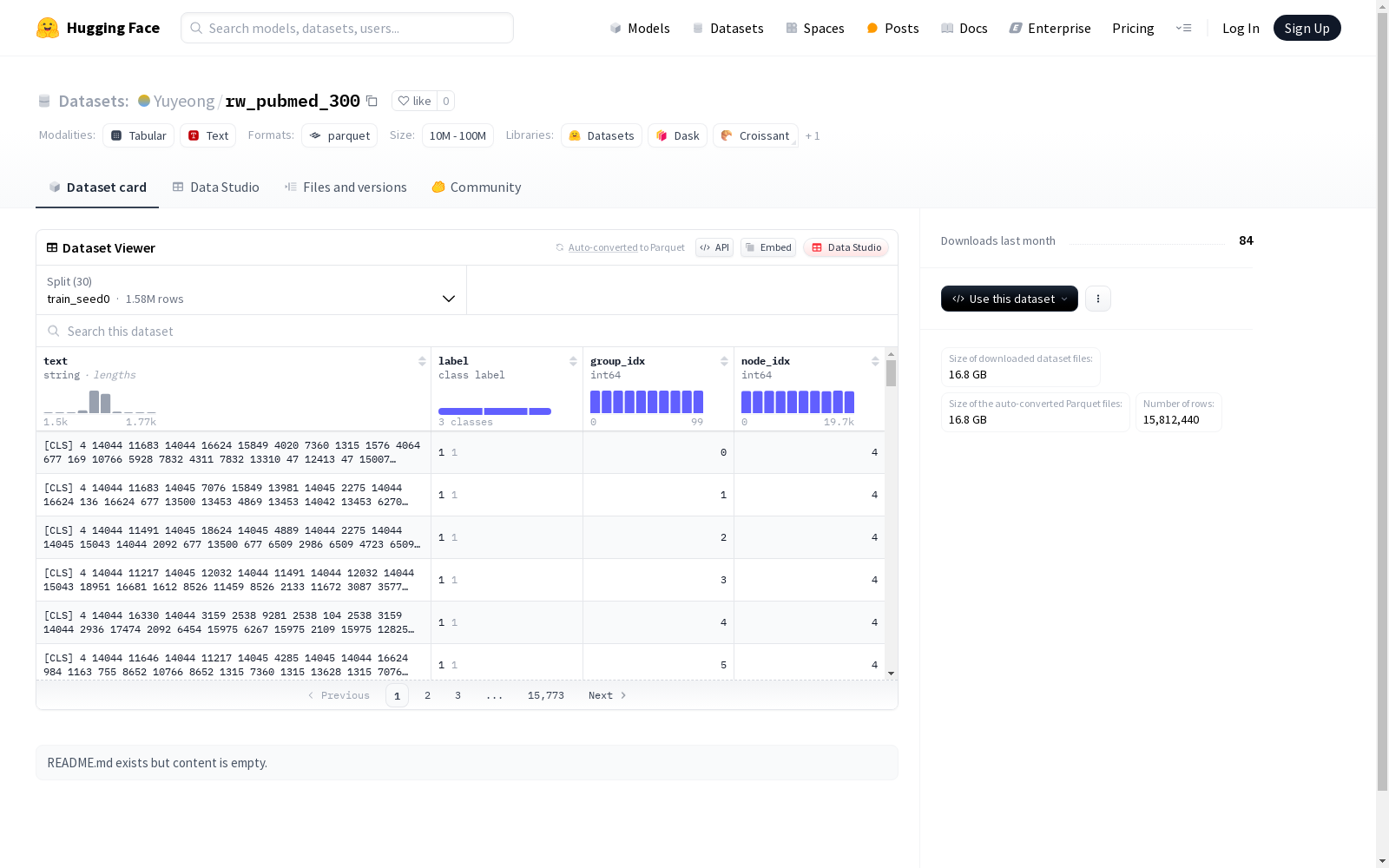
Task: Click the Datasets icon before the Datasets heading
Action: click(x=44, y=101)
